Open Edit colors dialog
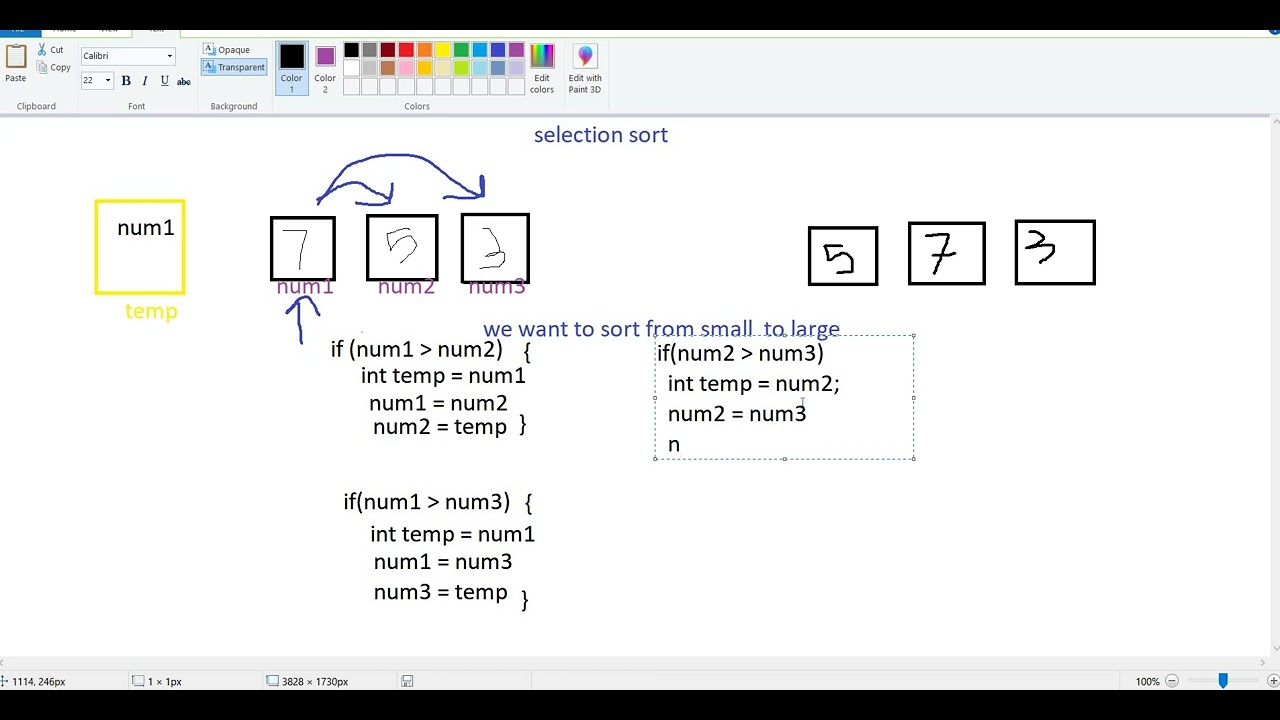Viewport: 1280px width, 720px height. pyautogui.click(x=542, y=69)
